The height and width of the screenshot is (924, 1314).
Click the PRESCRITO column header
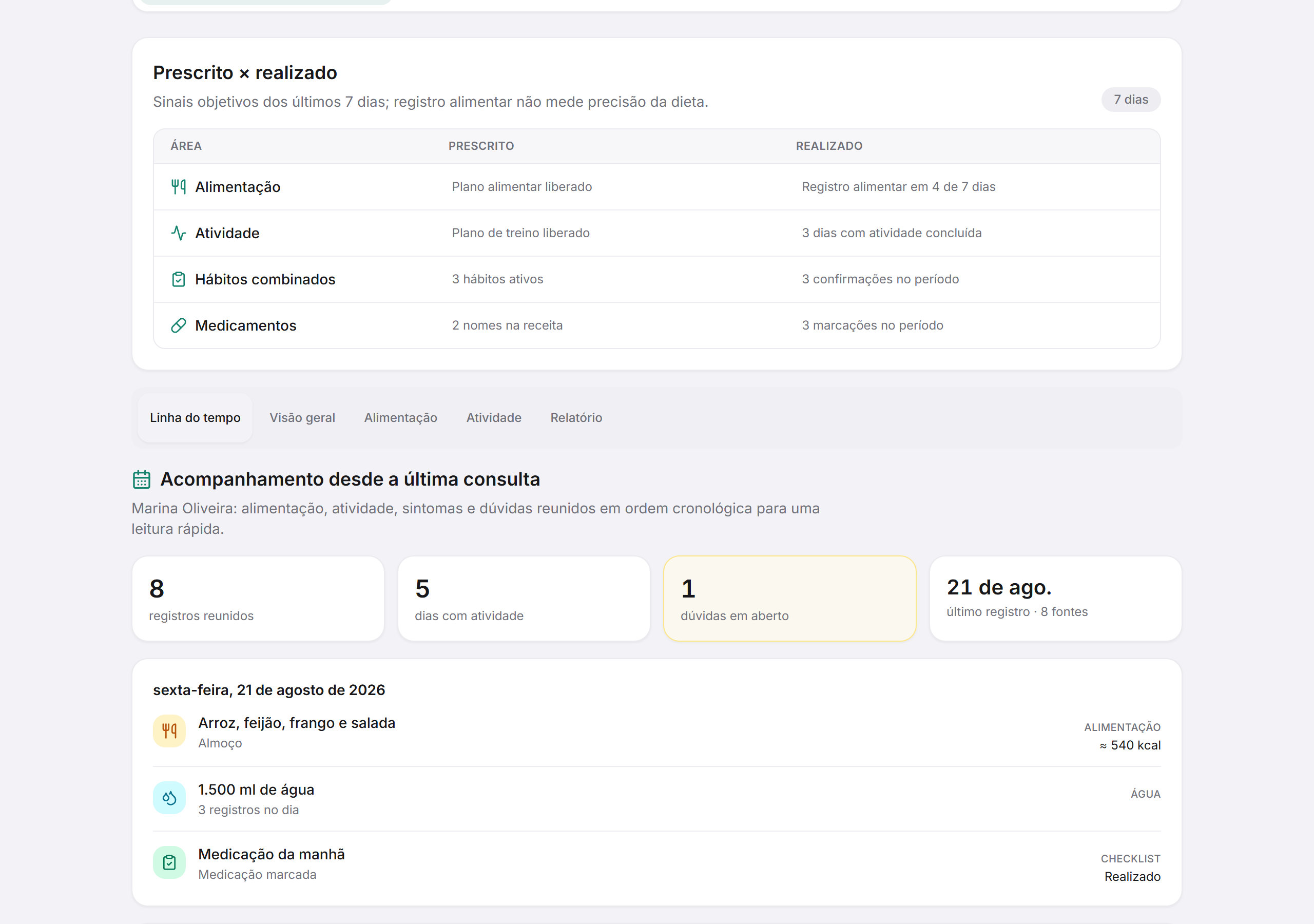coord(481,146)
